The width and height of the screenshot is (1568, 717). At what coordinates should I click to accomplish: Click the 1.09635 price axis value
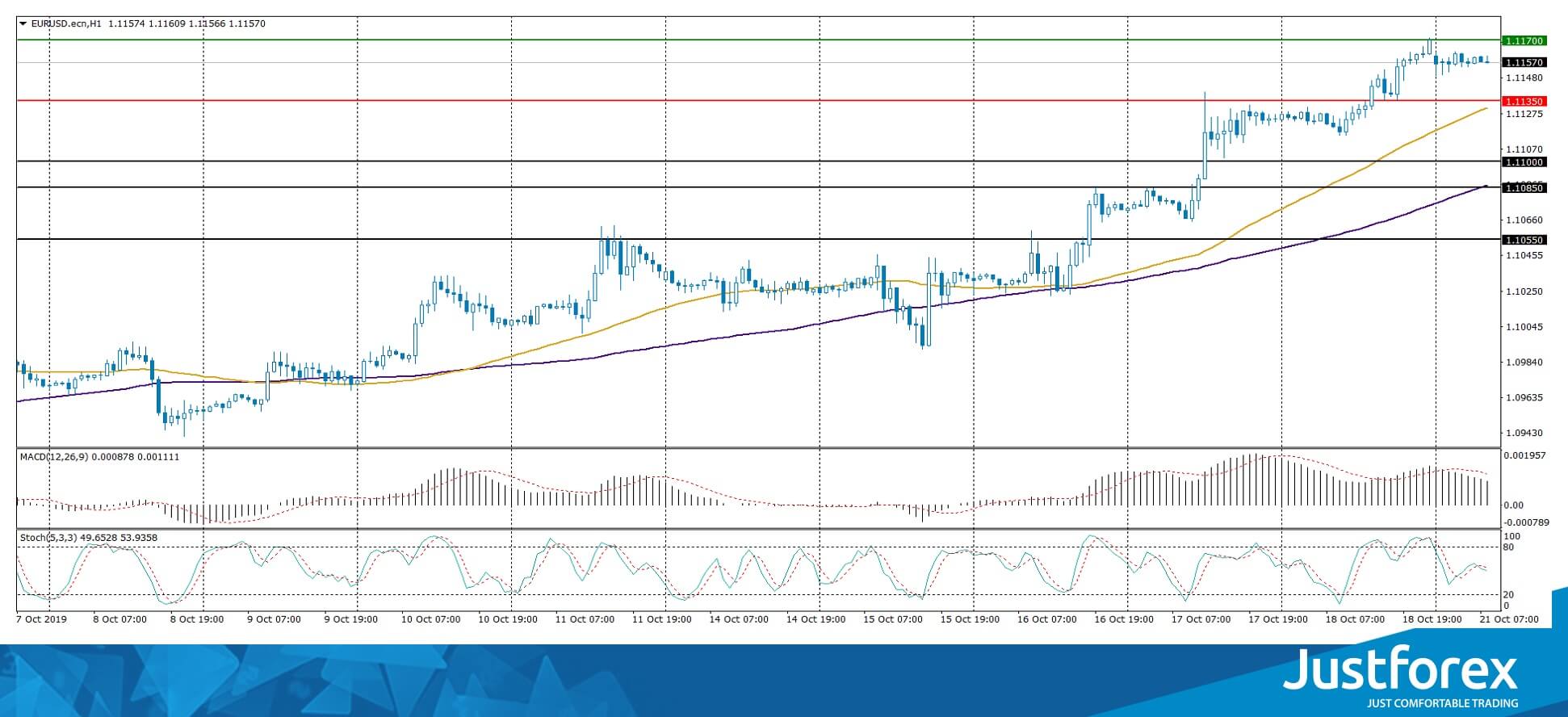(x=1524, y=397)
